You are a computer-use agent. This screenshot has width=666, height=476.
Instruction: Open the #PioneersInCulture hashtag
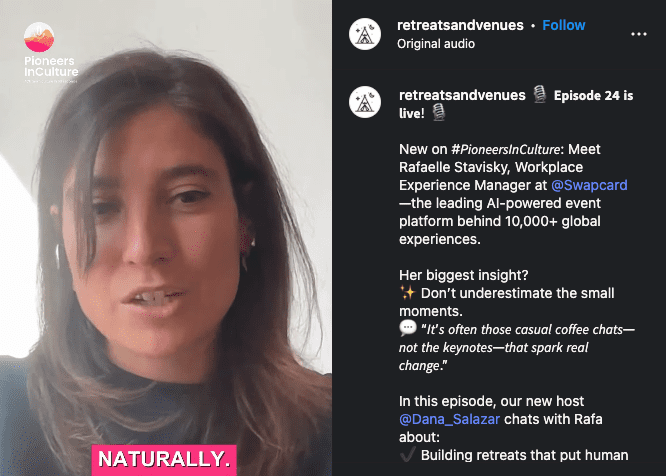coord(505,149)
